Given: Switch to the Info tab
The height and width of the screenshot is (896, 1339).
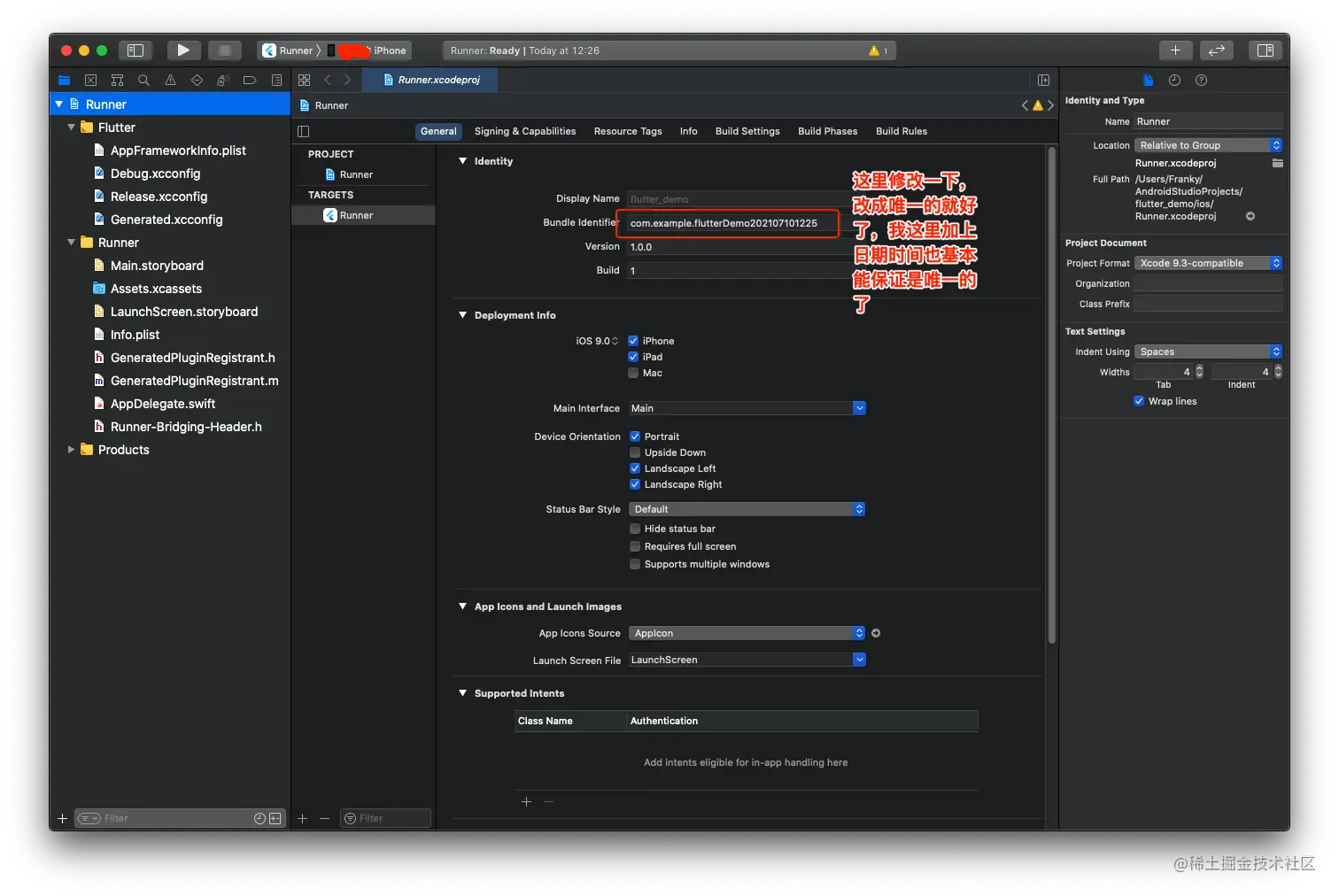Looking at the screenshot, I should tap(688, 131).
